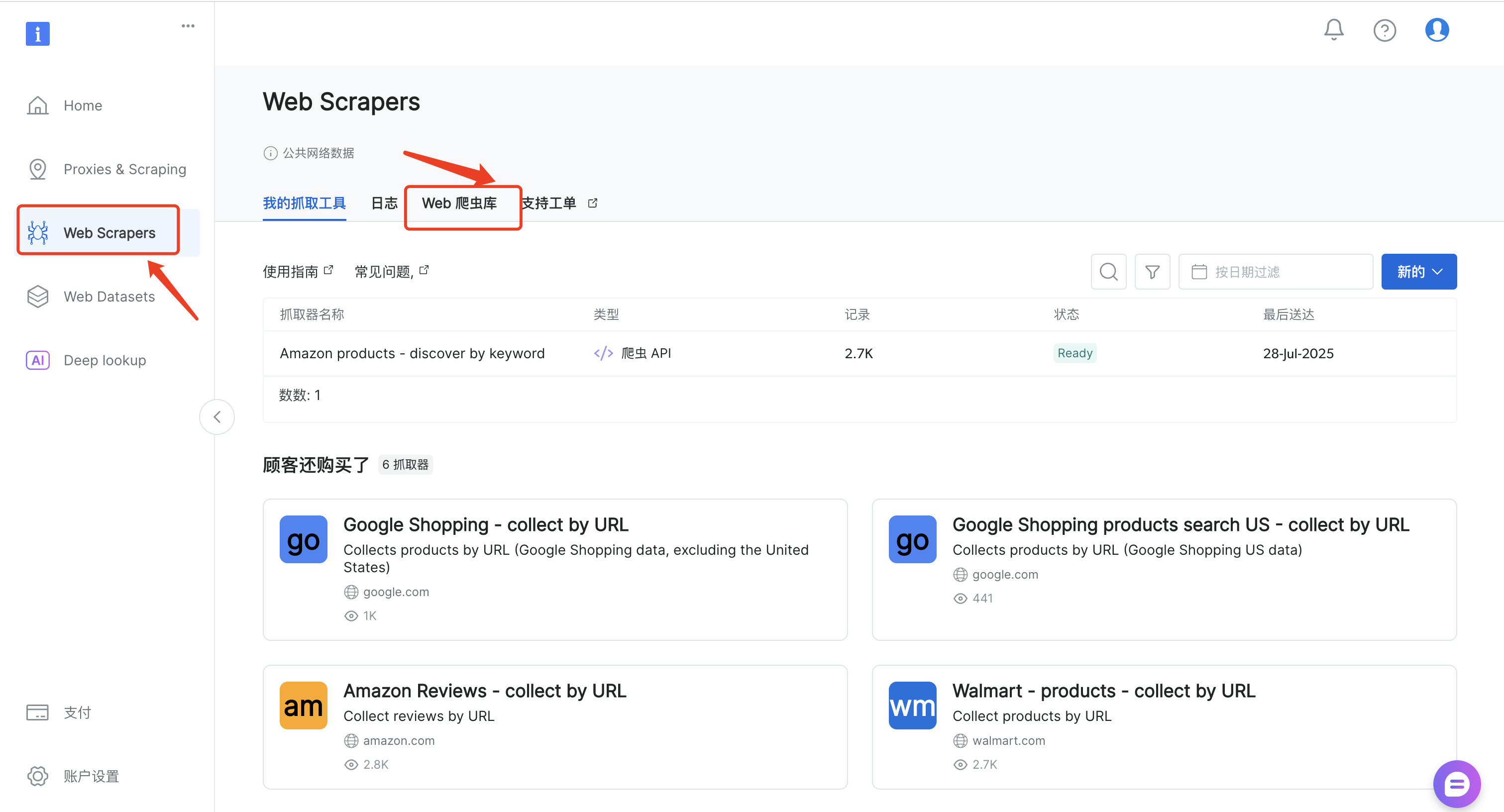Click the Web Datasets layers icon
Image resolution: width=1504 pixels, height=812 pixels.
click(38, 297)
